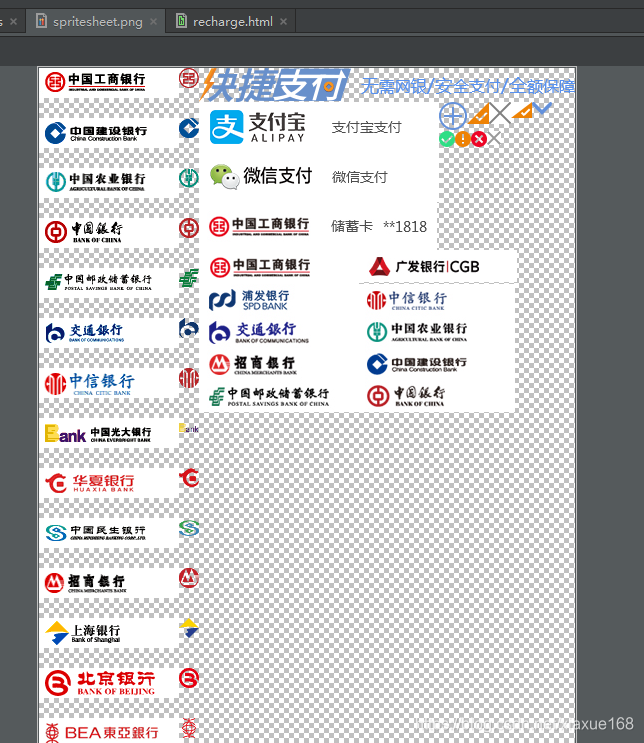Click the green circle checkmark icon

(x=446, y=139)
